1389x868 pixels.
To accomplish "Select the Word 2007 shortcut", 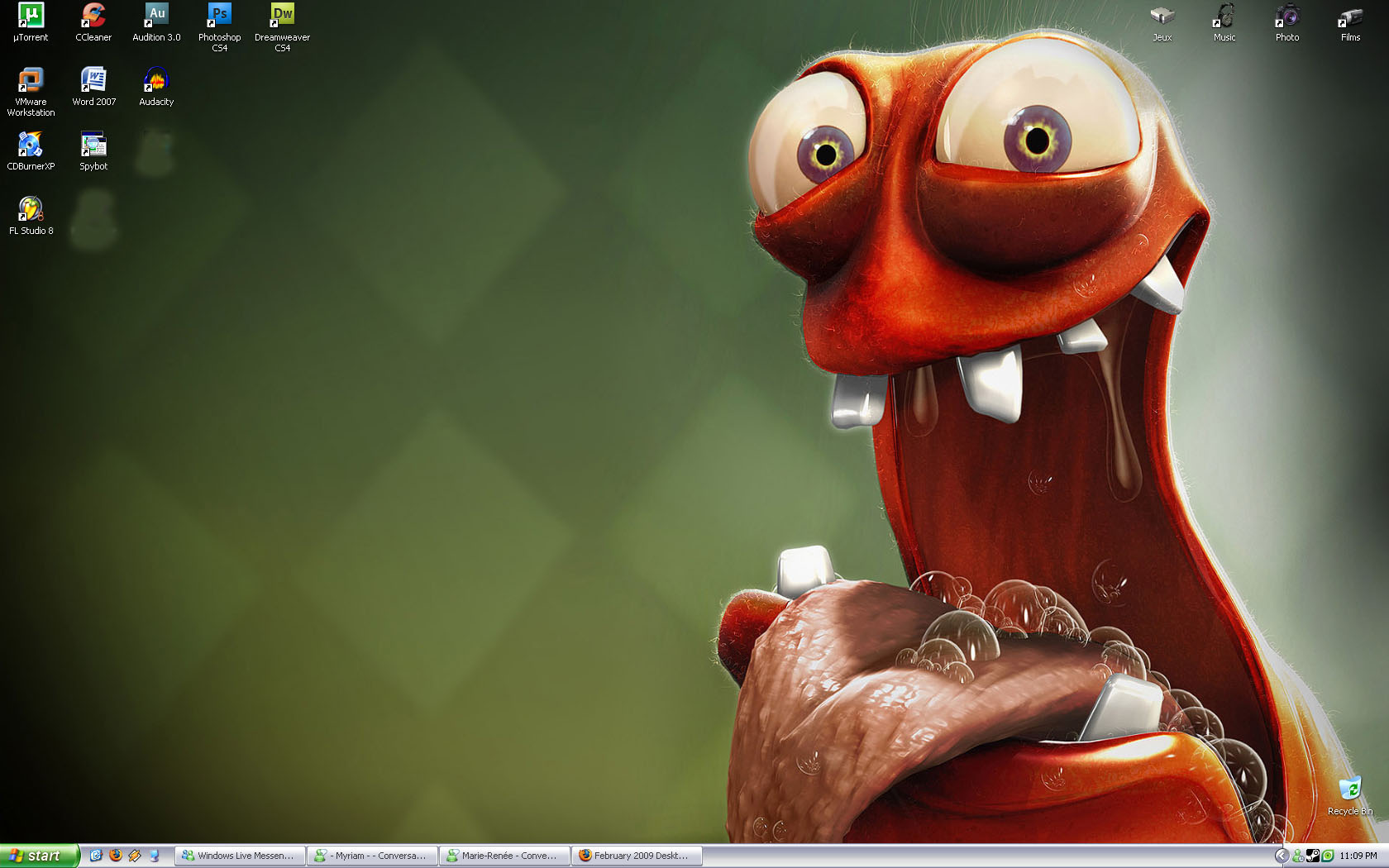I will click(93, 80).
